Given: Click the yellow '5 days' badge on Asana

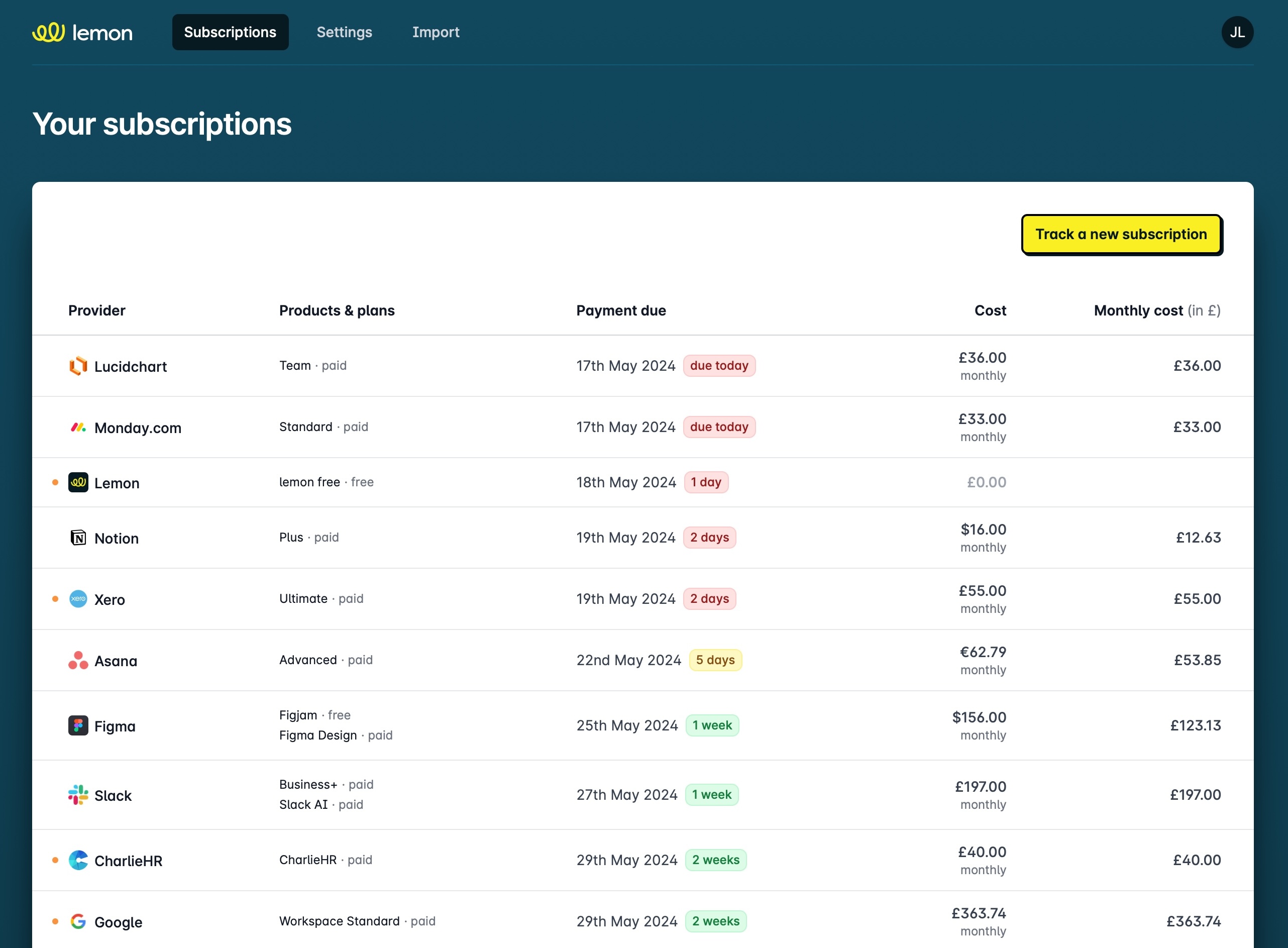Looking at the screenshot, I should click(x=715, y=660).
